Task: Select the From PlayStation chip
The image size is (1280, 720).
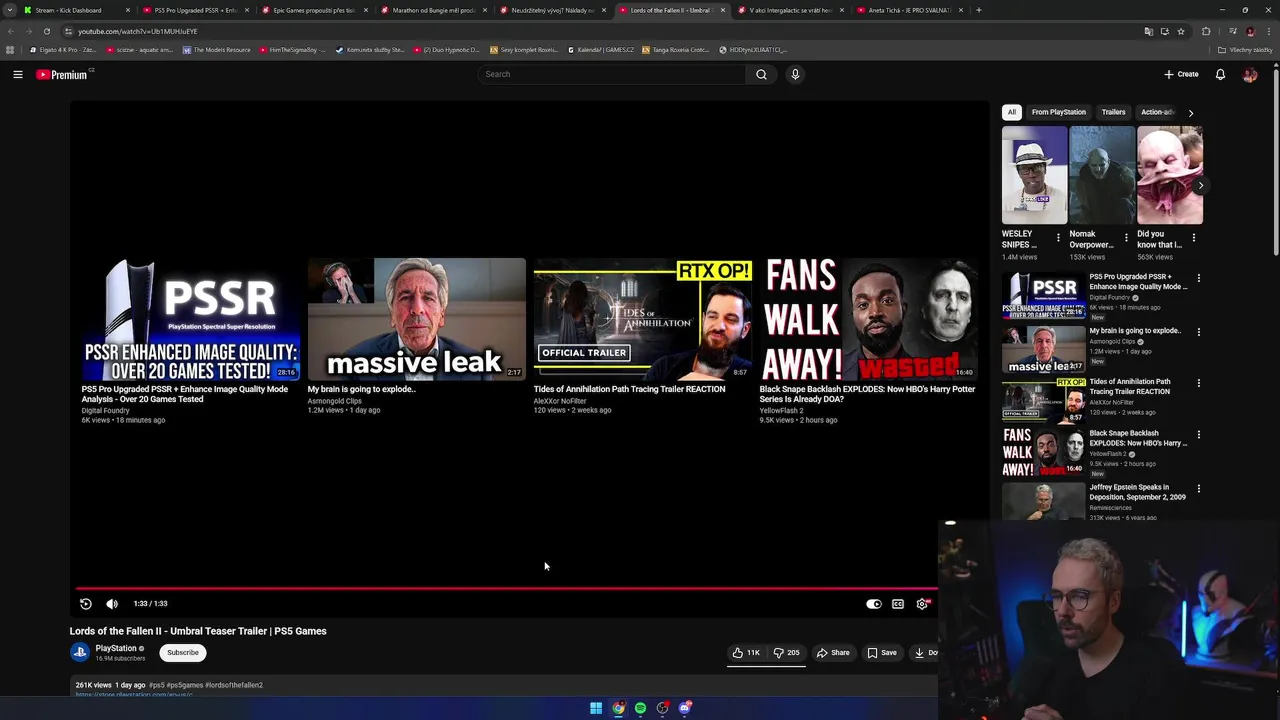Action: [1059, 112]
